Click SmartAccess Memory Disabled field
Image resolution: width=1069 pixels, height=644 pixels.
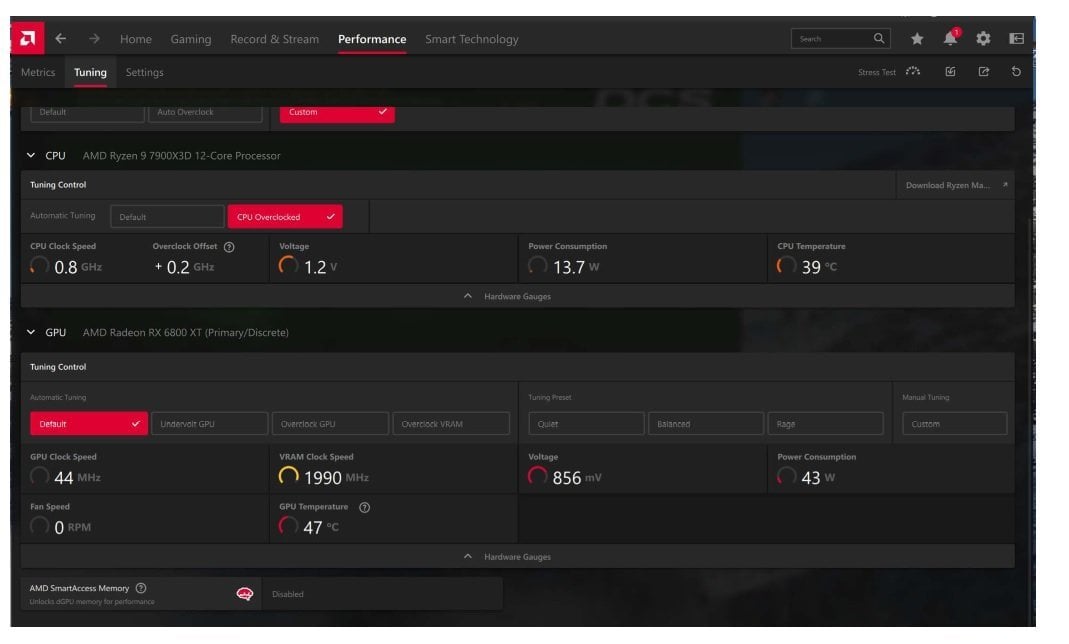382,594
